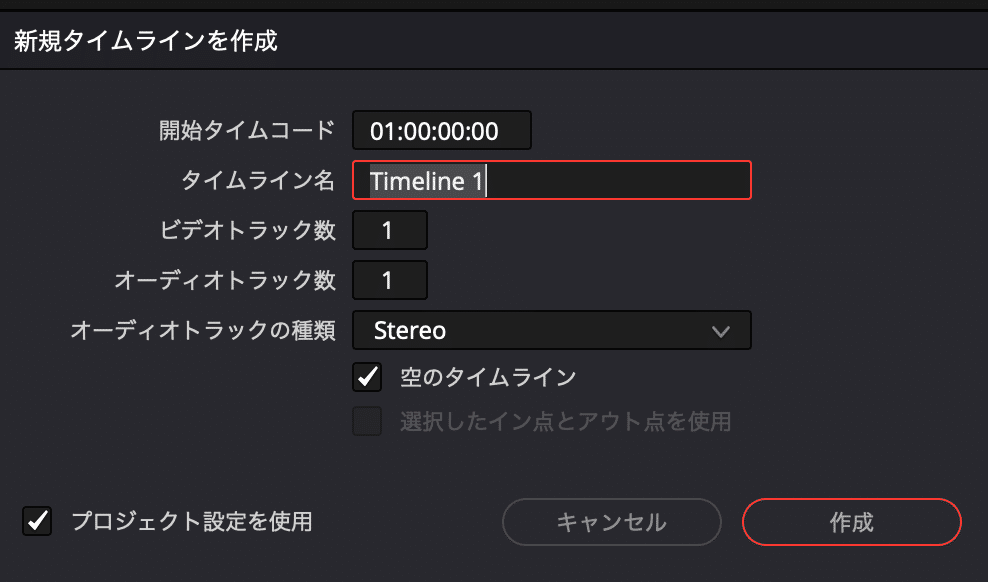
Task: Click the 選択したイン点とアウト点を使用 checkbox
Action: (367, 422)
